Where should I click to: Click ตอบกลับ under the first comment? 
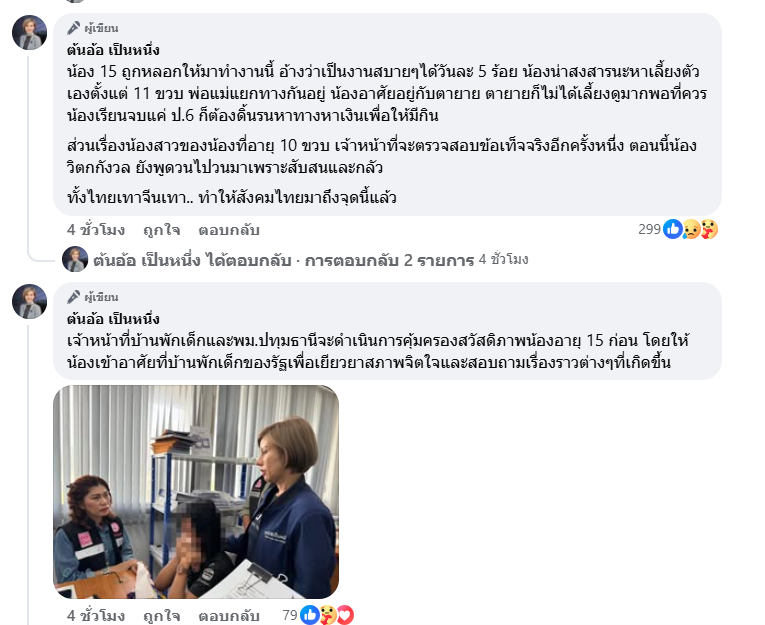[x=229, y=230]
